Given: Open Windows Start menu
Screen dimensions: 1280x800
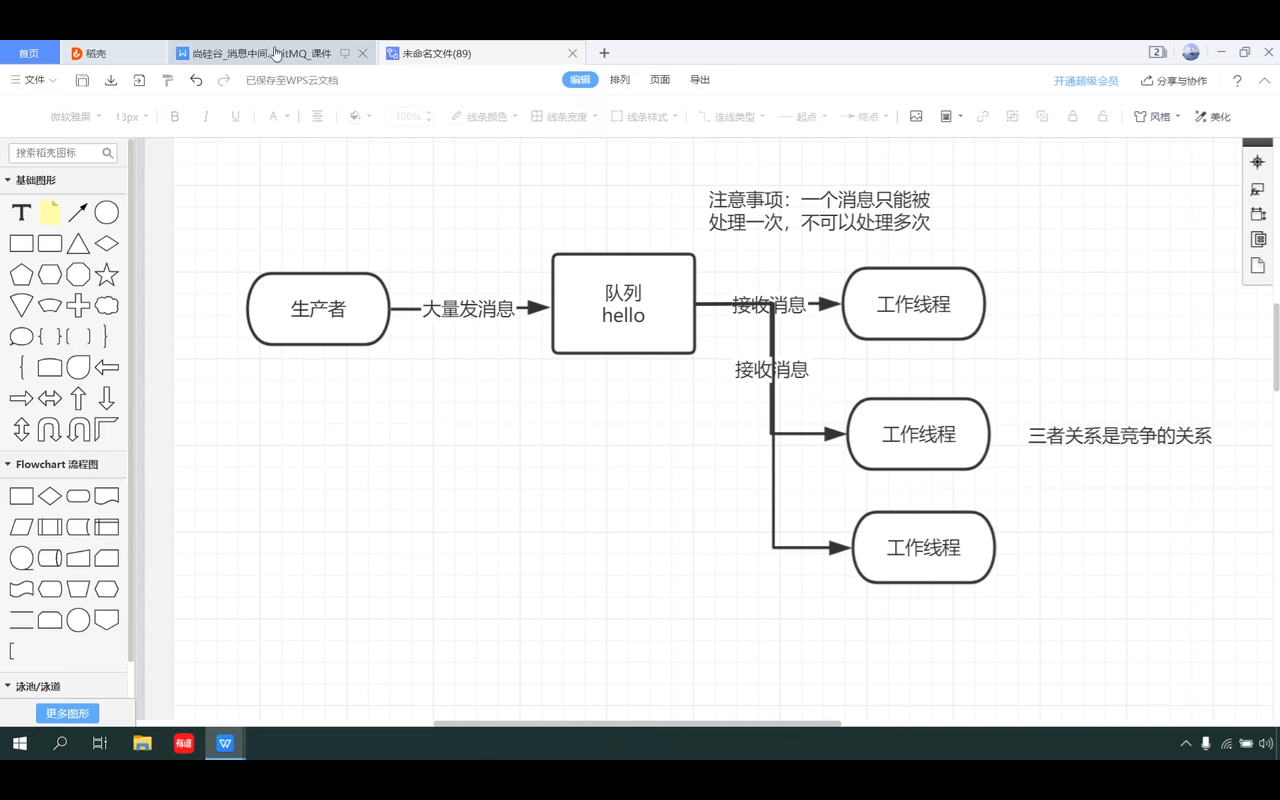Looking at the screenshot, I should click(x=19, y=743).
